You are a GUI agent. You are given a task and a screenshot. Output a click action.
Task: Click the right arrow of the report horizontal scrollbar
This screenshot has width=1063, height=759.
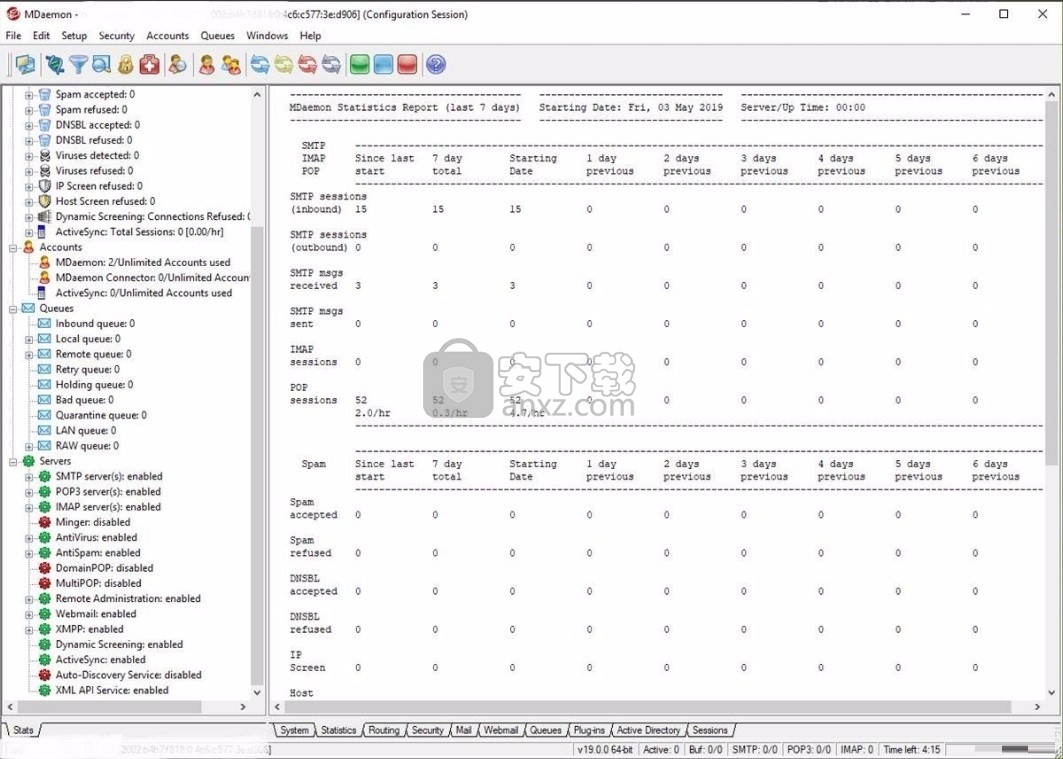click(1037, 707)
